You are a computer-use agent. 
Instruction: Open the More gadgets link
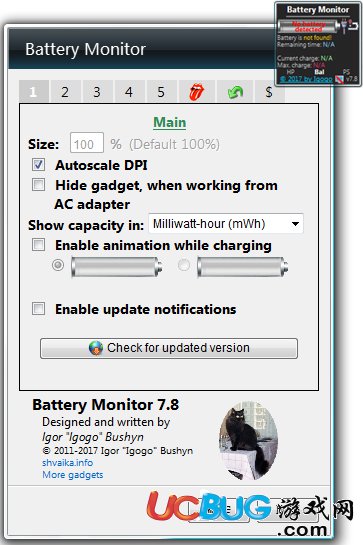point(73,475)
